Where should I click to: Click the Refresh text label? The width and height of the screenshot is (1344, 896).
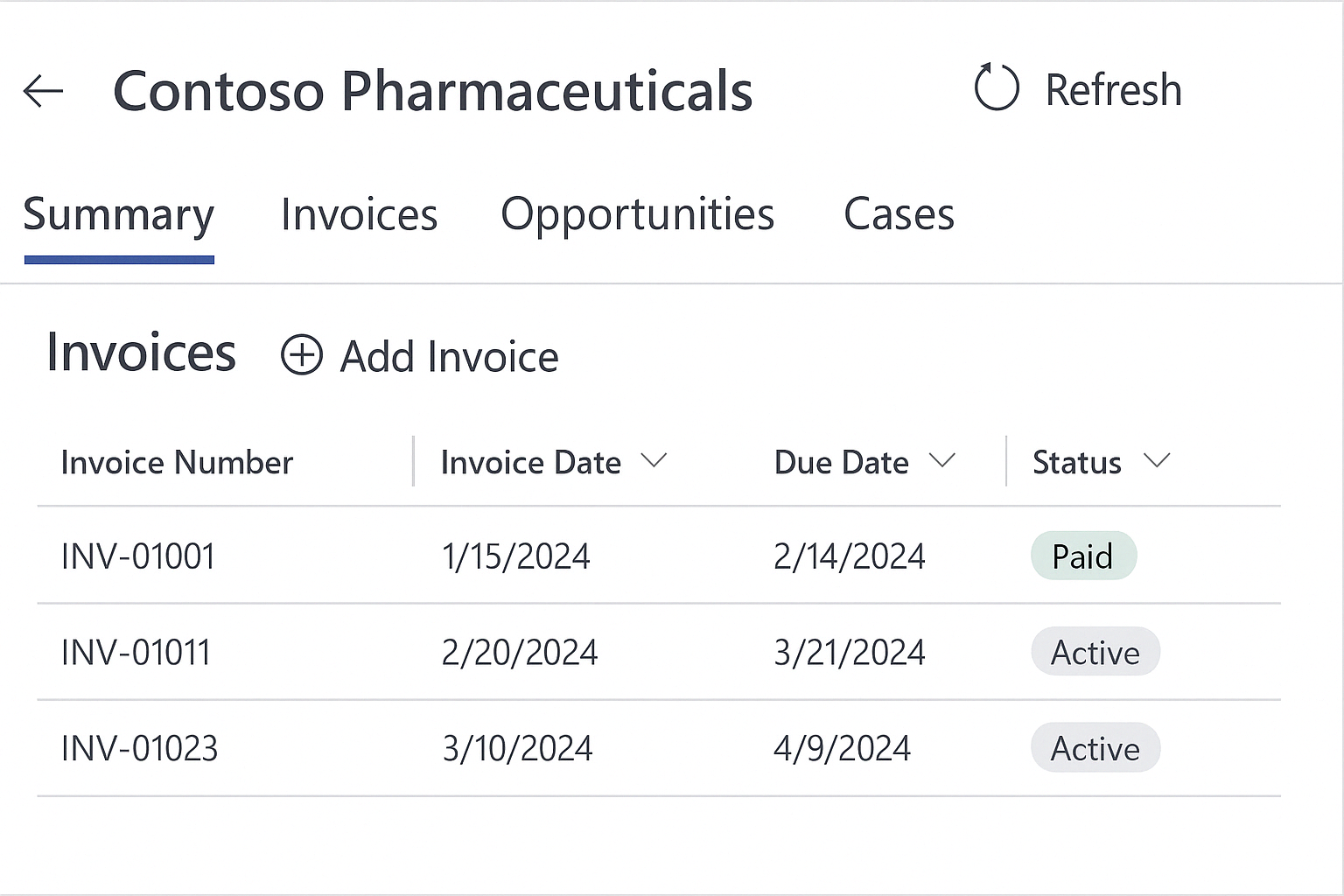tap(1113, 90)
